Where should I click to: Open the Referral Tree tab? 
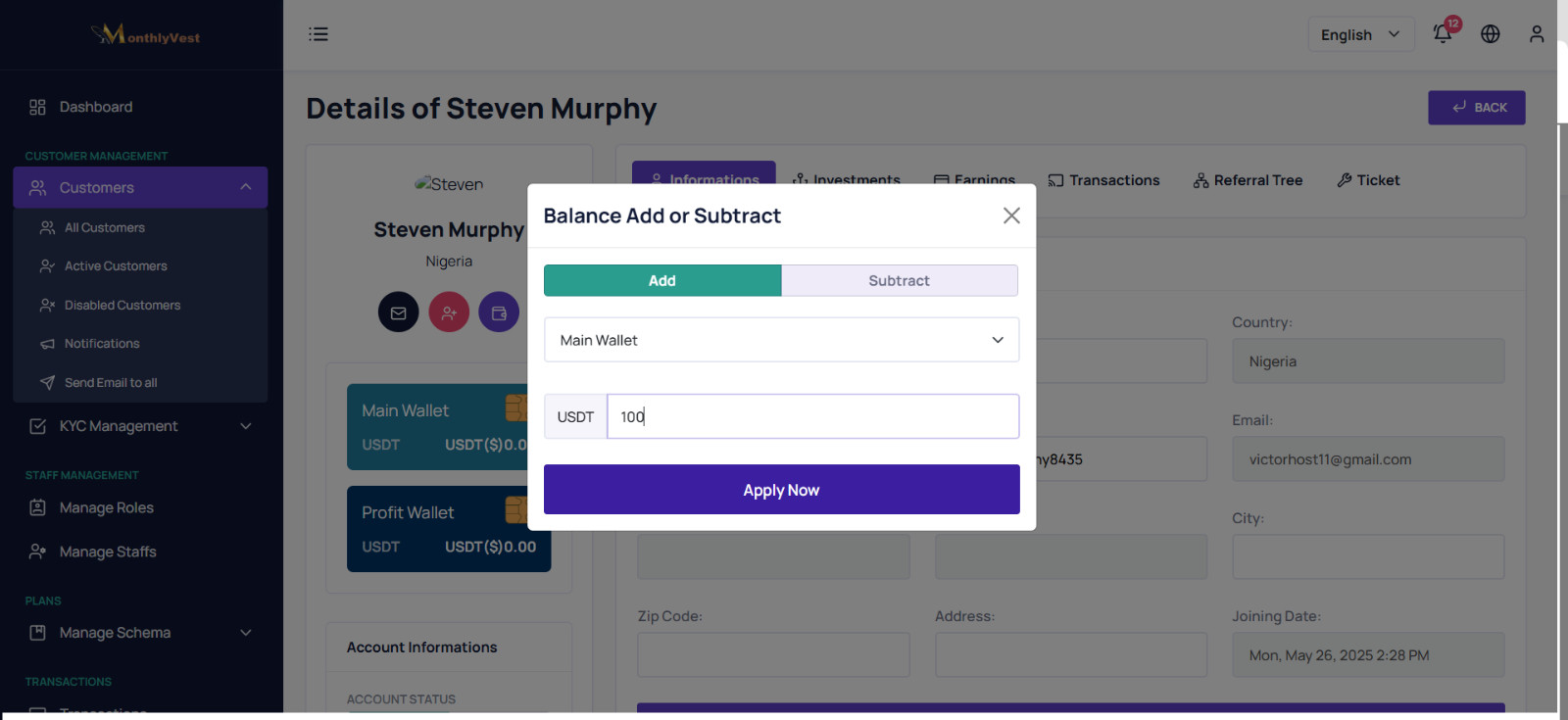tap(1248, 180)
